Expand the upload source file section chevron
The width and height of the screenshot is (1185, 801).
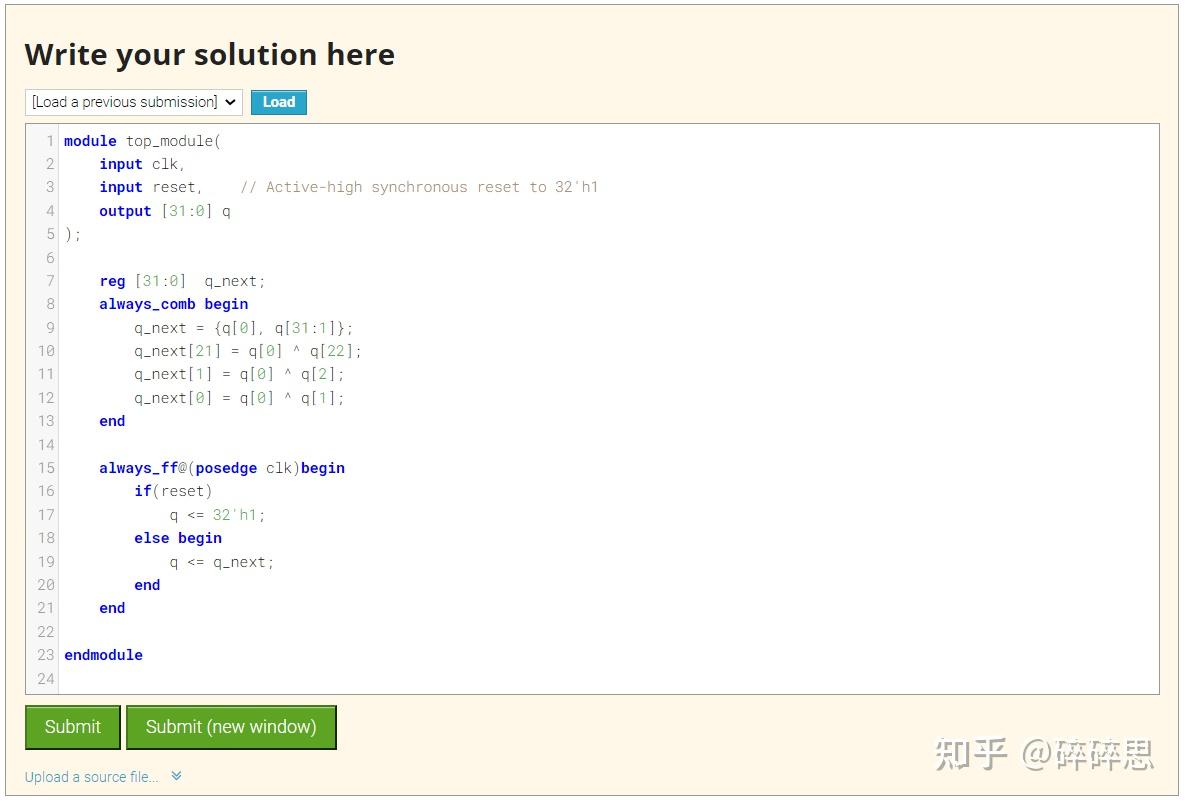(176, 776)
